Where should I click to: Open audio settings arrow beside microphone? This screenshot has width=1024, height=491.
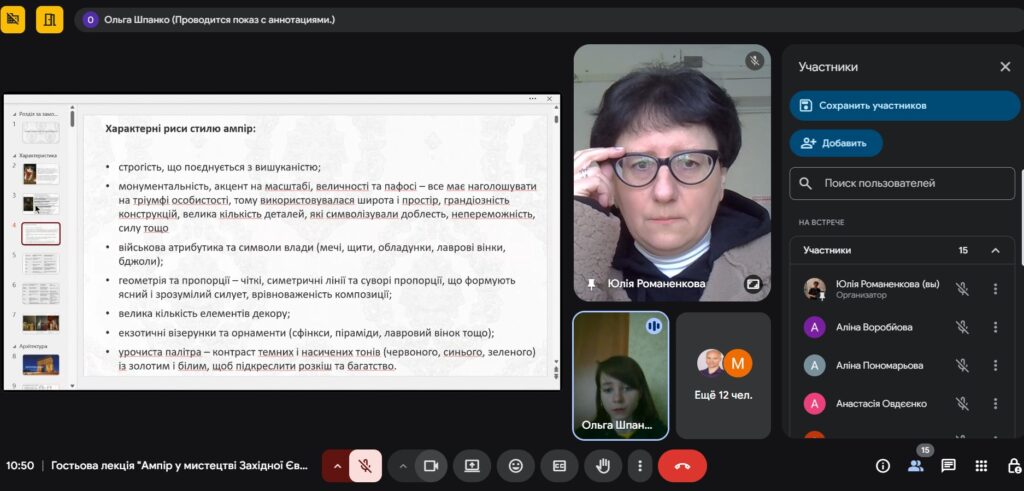337,466
